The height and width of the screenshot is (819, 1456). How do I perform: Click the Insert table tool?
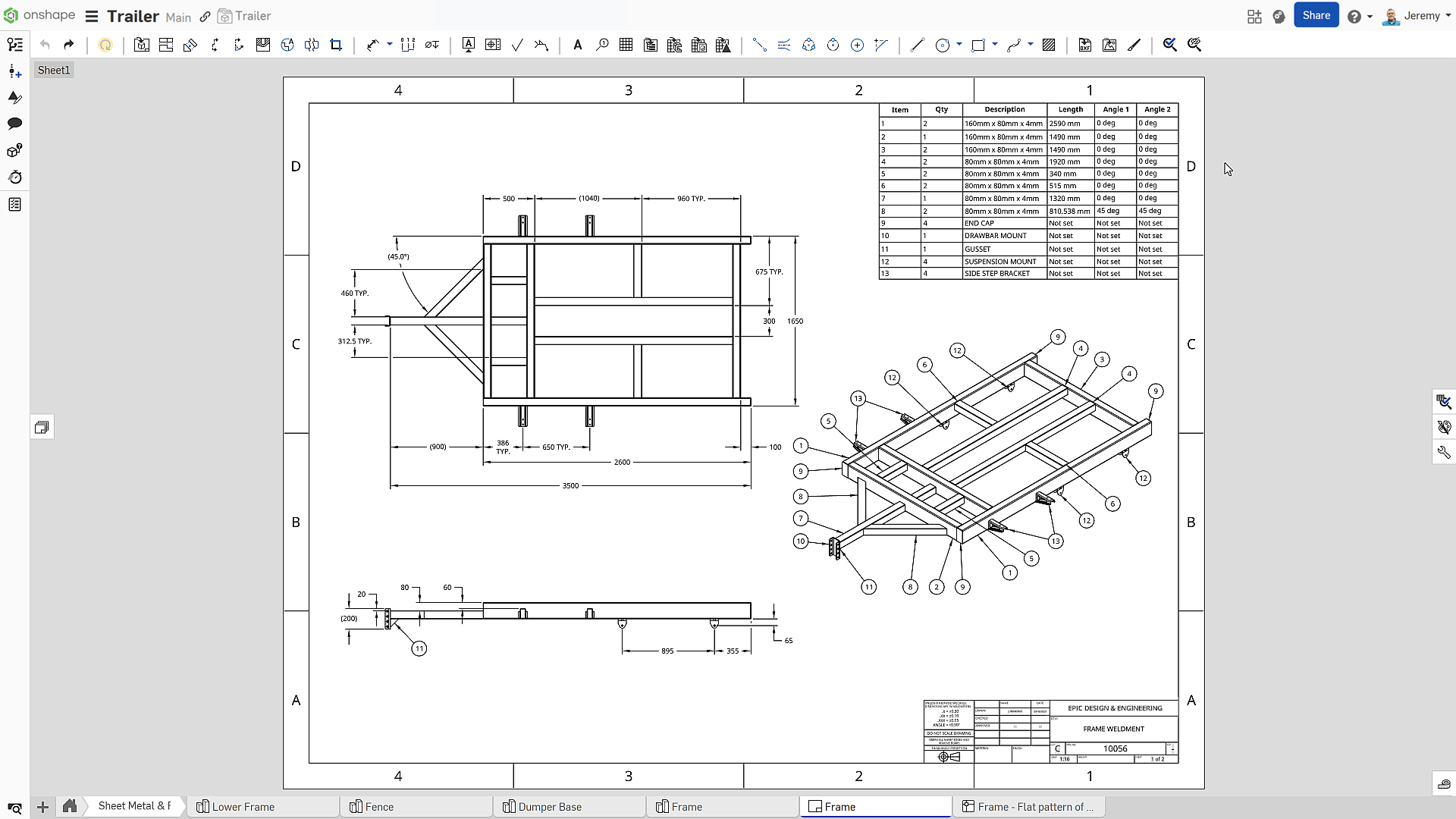pyautogui.click(x=626, y=45)
